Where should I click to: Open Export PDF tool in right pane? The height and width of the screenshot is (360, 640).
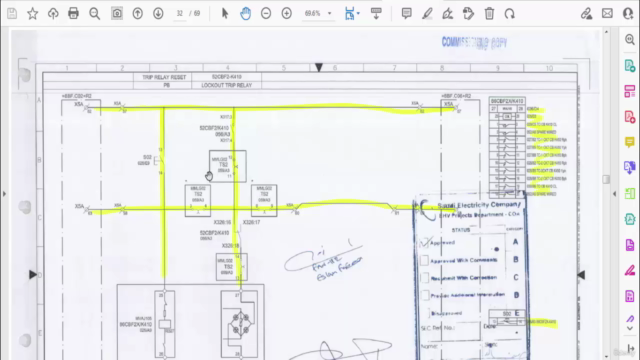(x=630, y=65)
